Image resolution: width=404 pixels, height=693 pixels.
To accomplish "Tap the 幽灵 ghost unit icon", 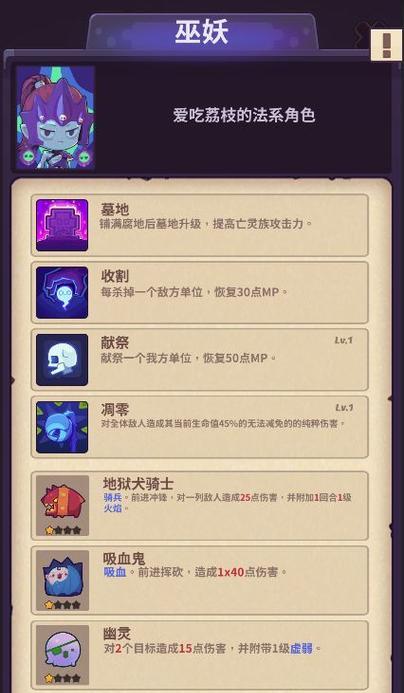I will point(62,655).
